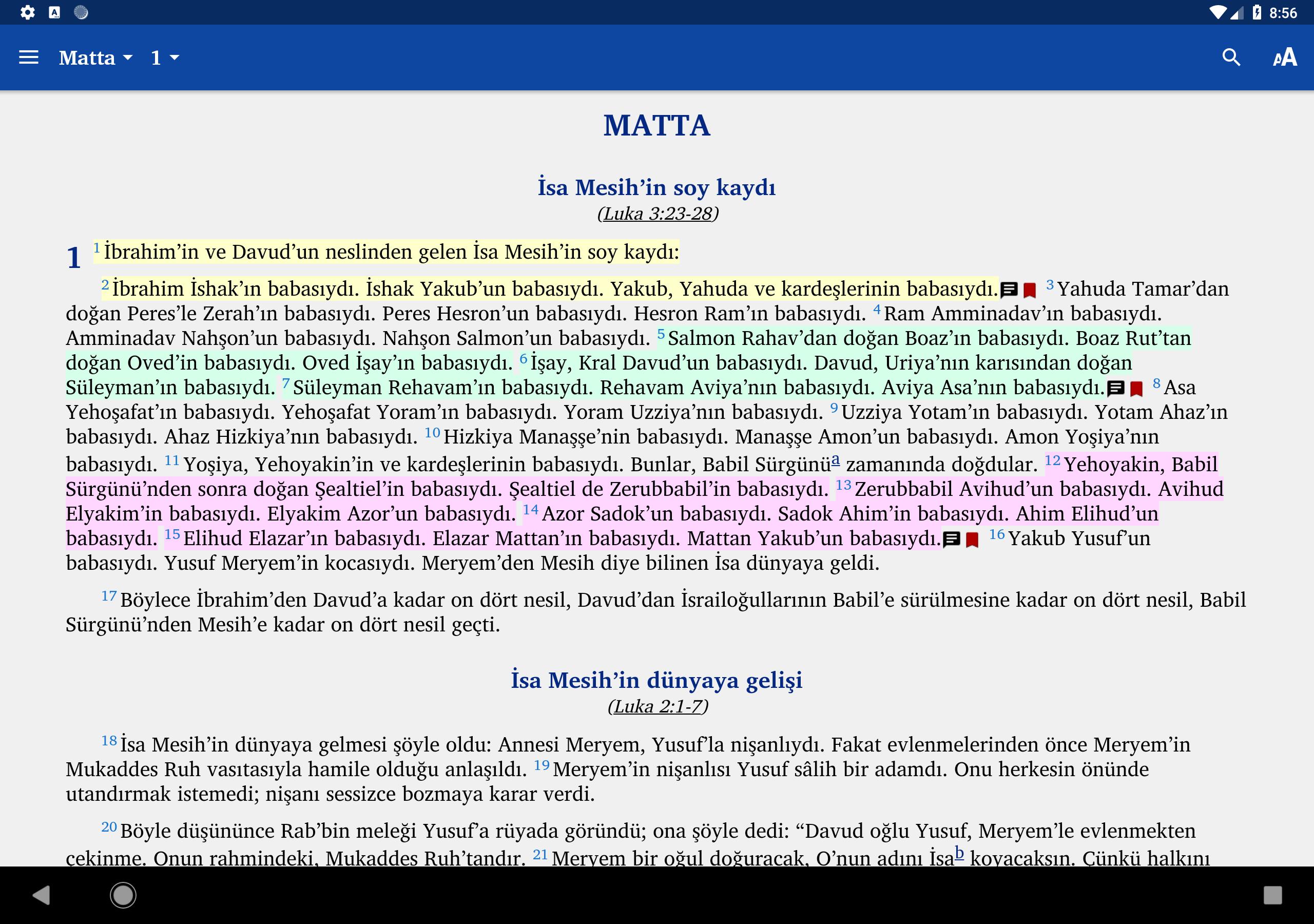Select verse number 4 before Ram Amminadav'ın
This screenshot has height=924, width=1314.
[877, 309]
